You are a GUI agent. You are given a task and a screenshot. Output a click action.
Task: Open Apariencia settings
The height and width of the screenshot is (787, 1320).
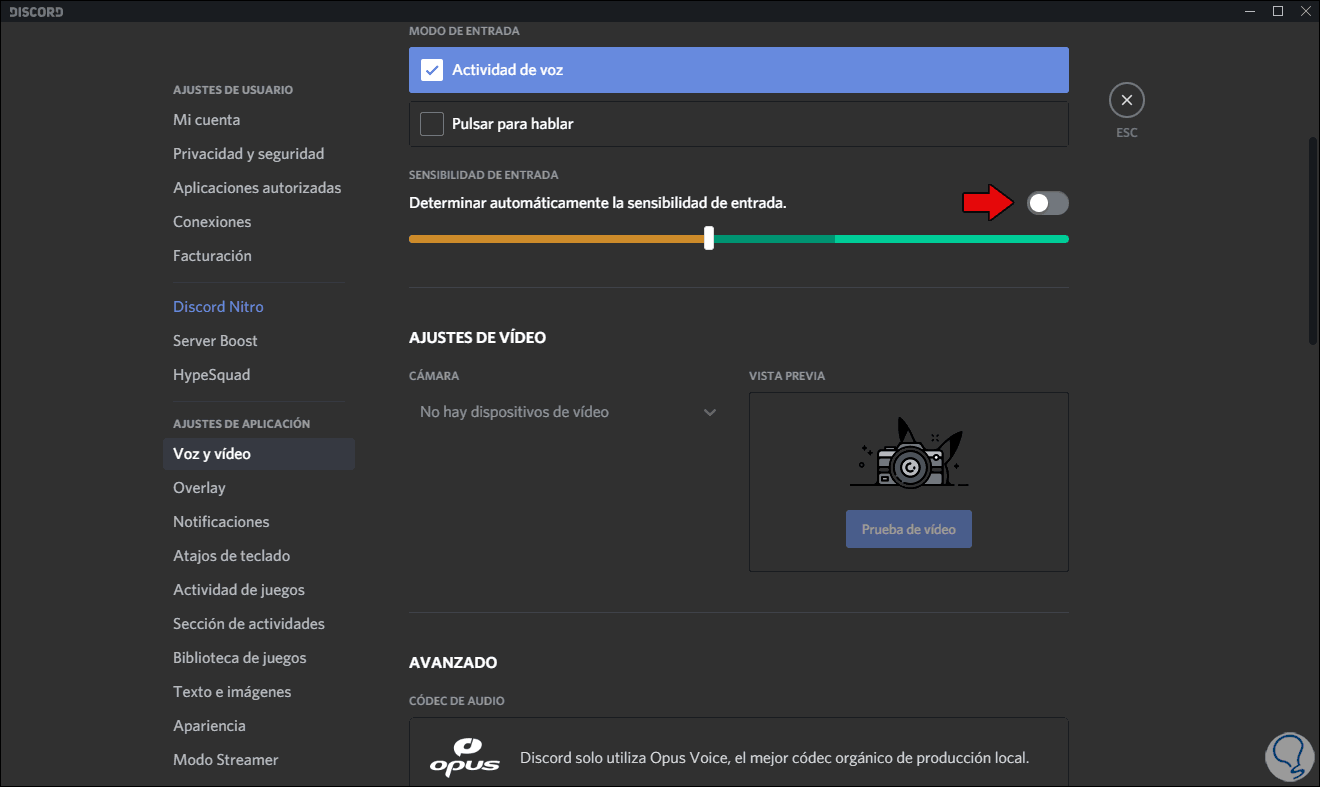[x=209, y=725]
